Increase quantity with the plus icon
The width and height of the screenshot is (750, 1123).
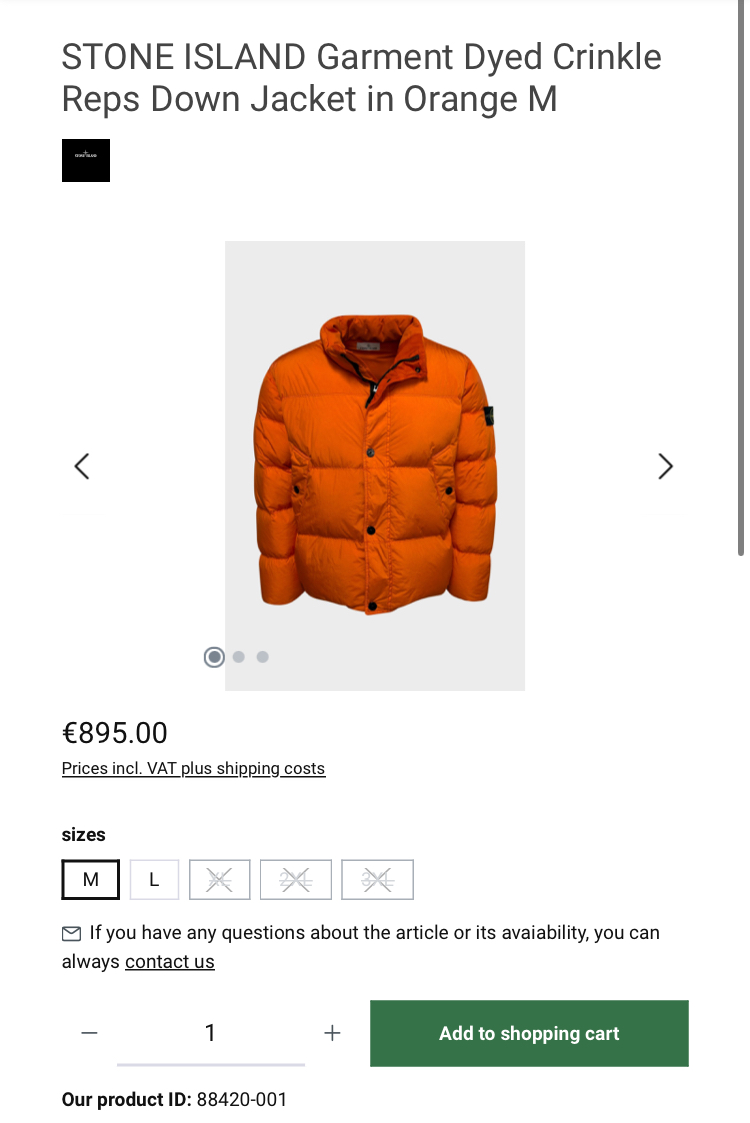332,1033
